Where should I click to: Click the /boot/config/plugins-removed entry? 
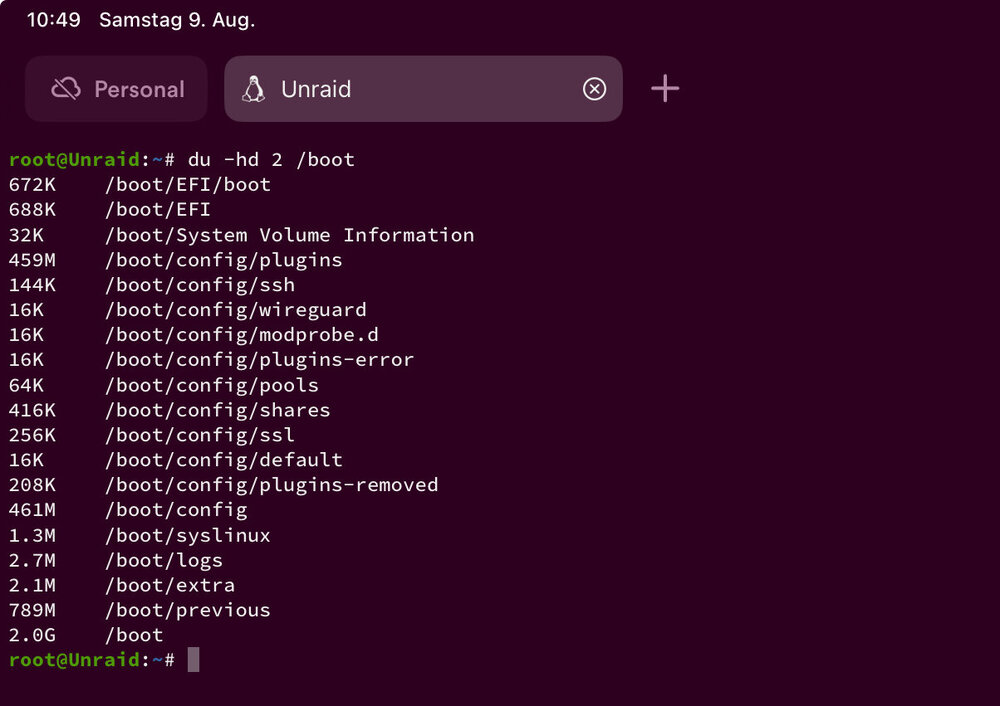pyautogui.click(x=272, y=485)
